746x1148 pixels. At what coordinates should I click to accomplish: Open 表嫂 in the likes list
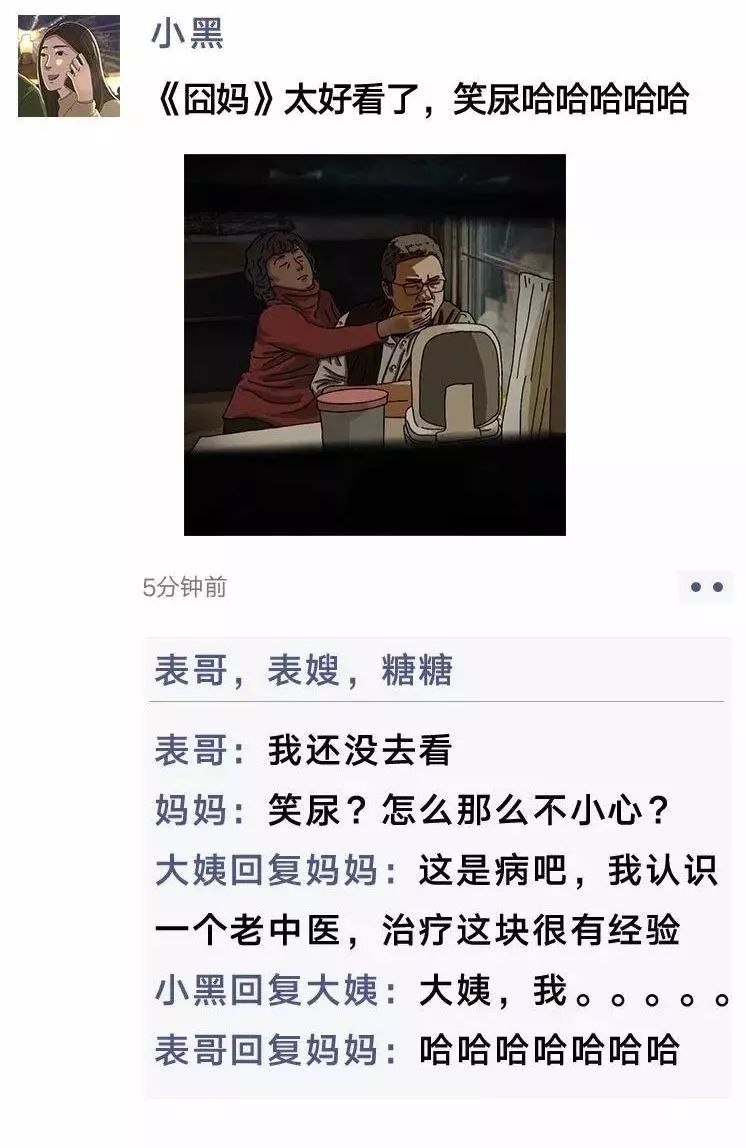click(303, 670)
